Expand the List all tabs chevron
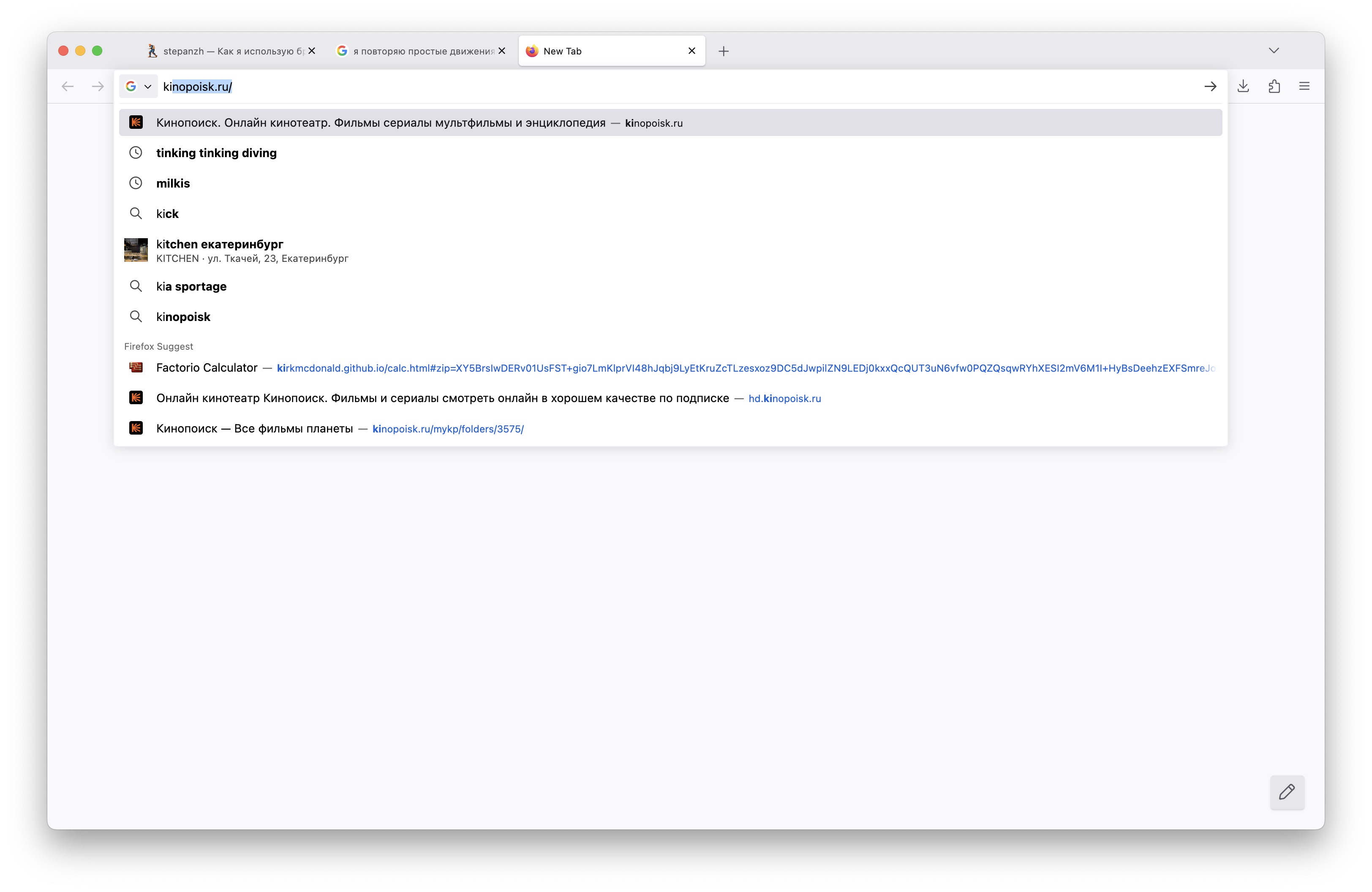Screen dimensions: 1372x892 click(x=1274, y=51)
